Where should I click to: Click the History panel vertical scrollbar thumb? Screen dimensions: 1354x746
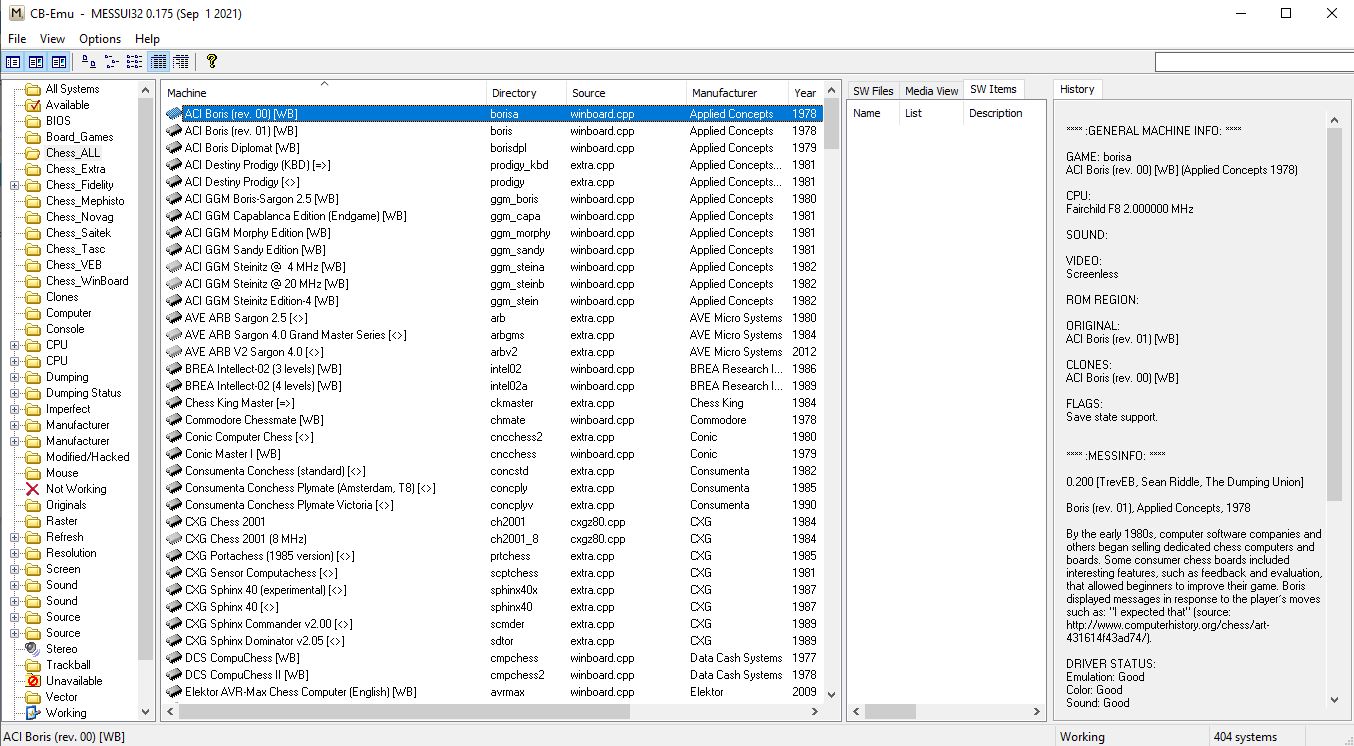[1334, 314]
